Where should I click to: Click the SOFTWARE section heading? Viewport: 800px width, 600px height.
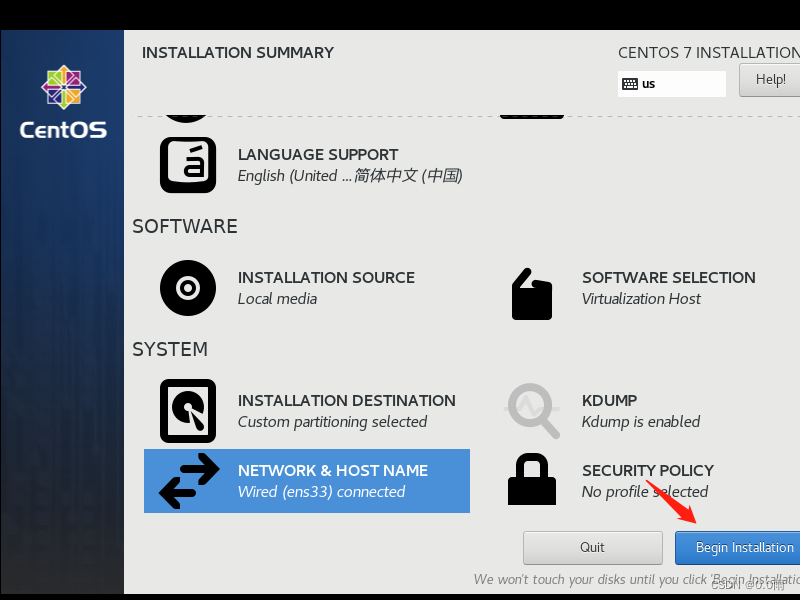(x=185, y=227)
